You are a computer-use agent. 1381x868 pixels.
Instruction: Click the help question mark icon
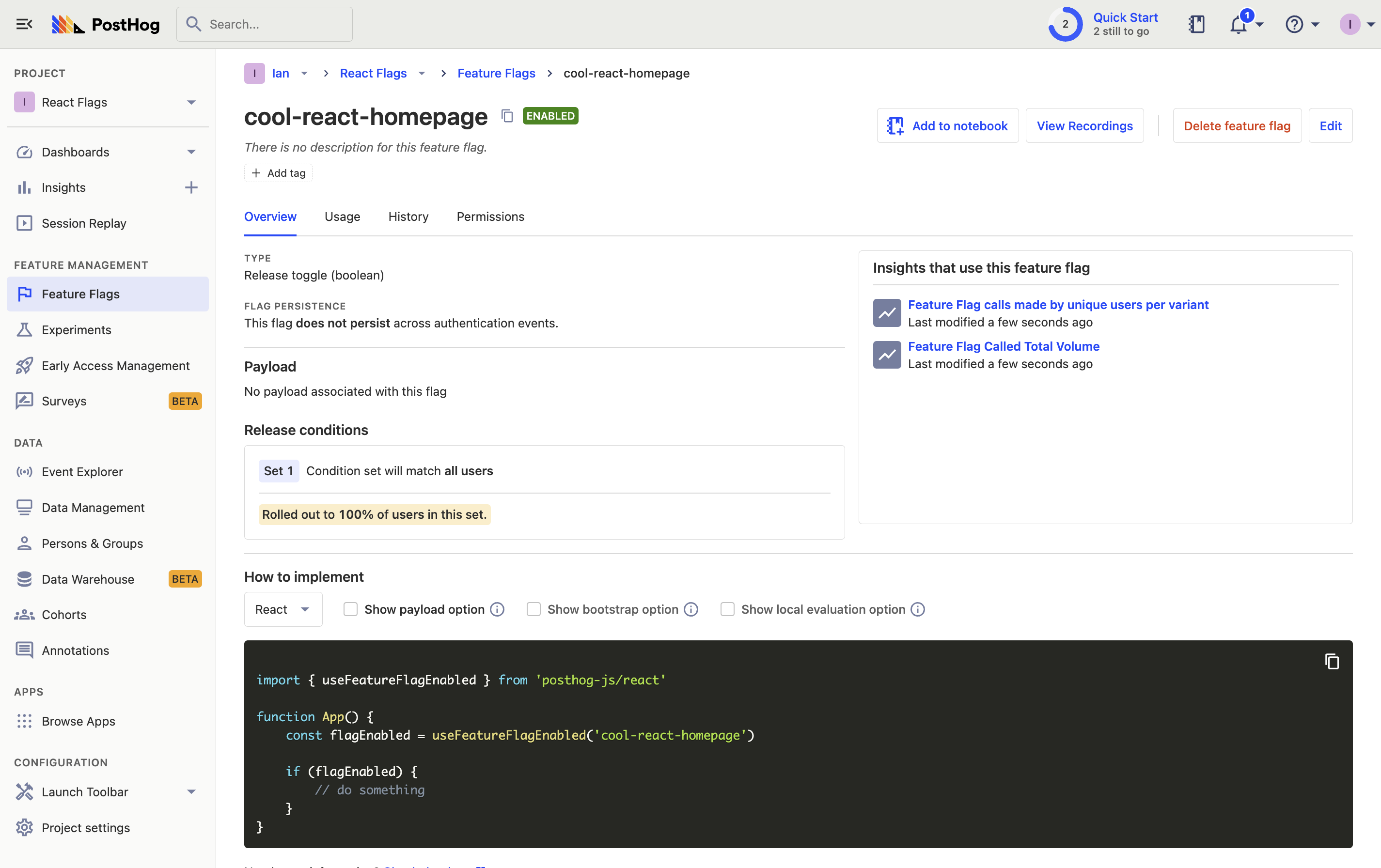click(1294, 24)
